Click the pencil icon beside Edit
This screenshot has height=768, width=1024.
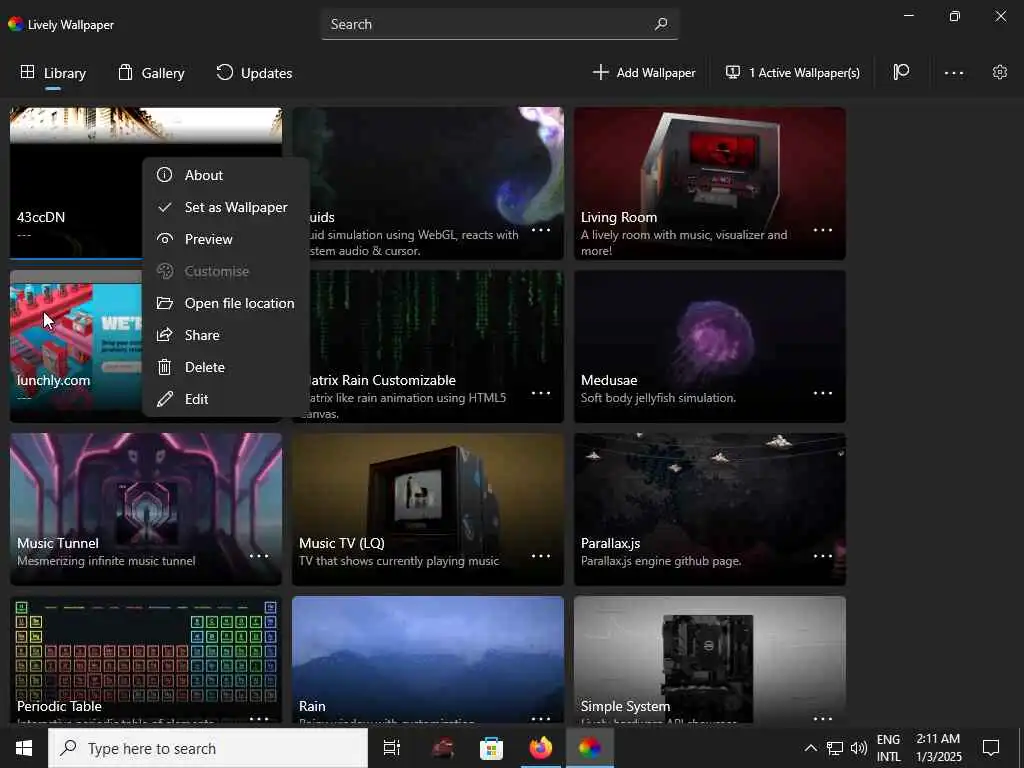pos(165,398)
